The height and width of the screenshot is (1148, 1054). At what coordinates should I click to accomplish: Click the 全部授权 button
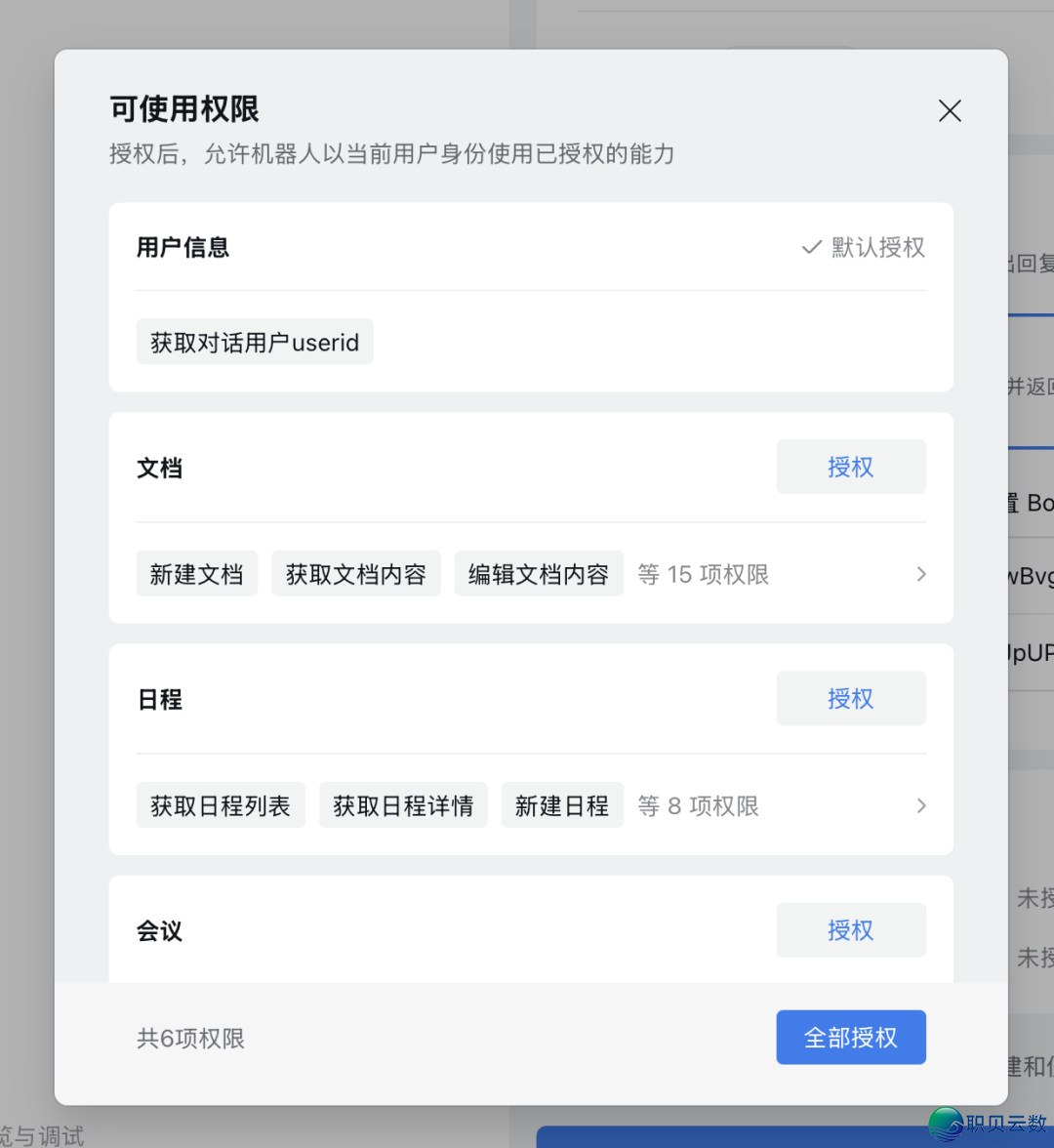850,1037
